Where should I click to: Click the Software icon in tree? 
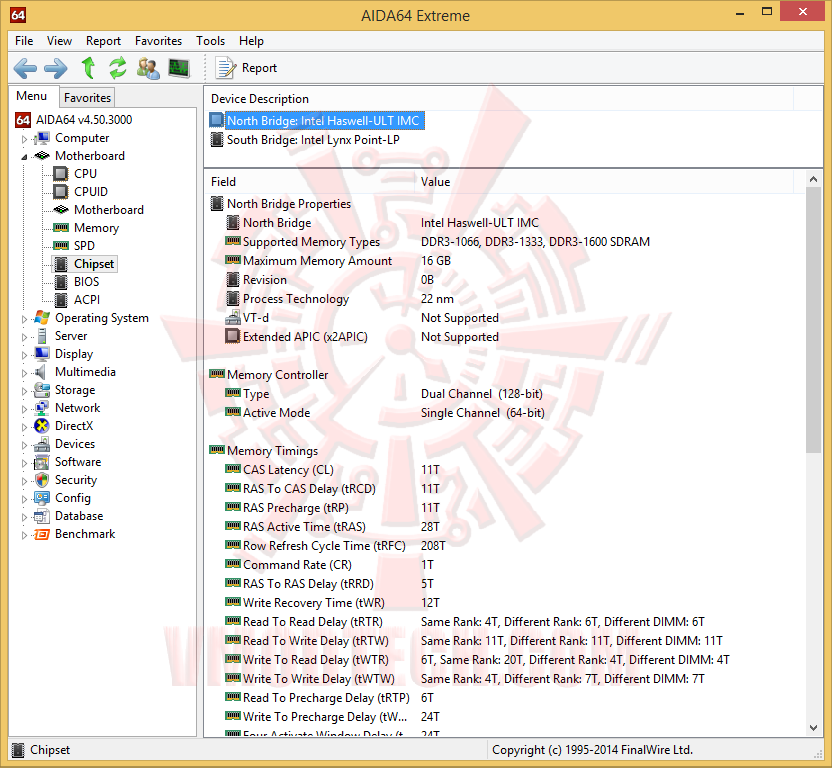pyautogui.click(x=41, y=462)
